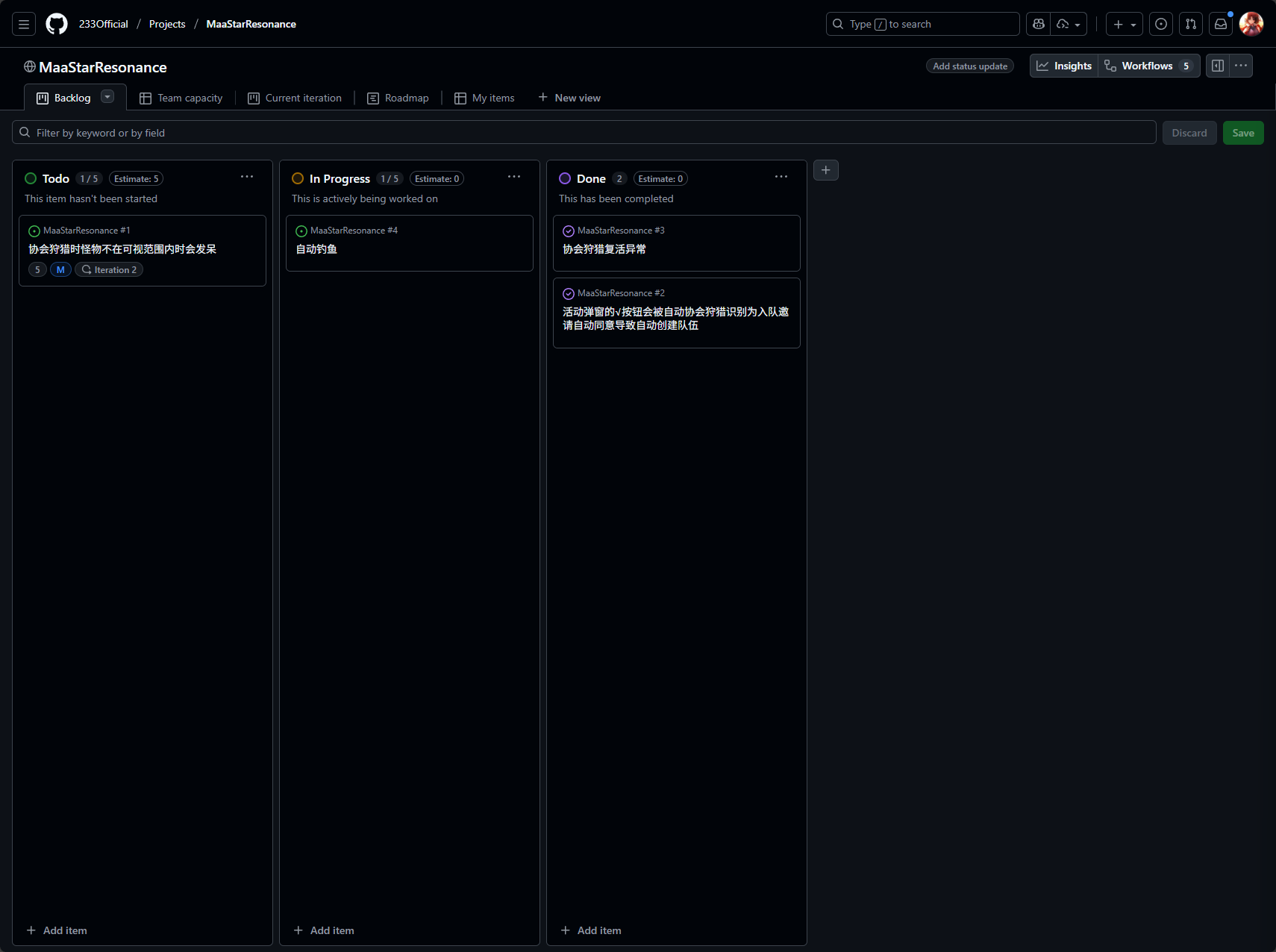Toggle the project details side panel
Viewport: 1276px width, 952px height.
click(1218, 66)
